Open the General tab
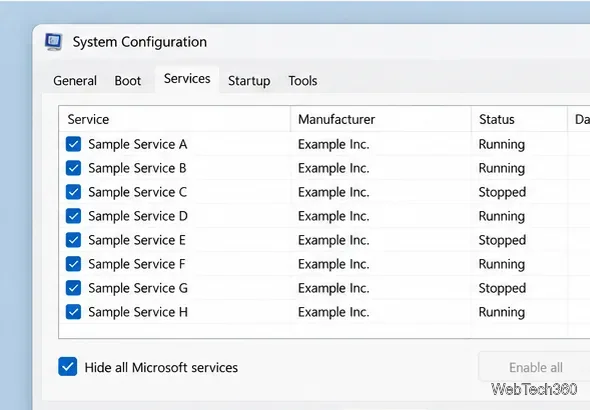This screenshot has height=410, width=590. [75, 80]
